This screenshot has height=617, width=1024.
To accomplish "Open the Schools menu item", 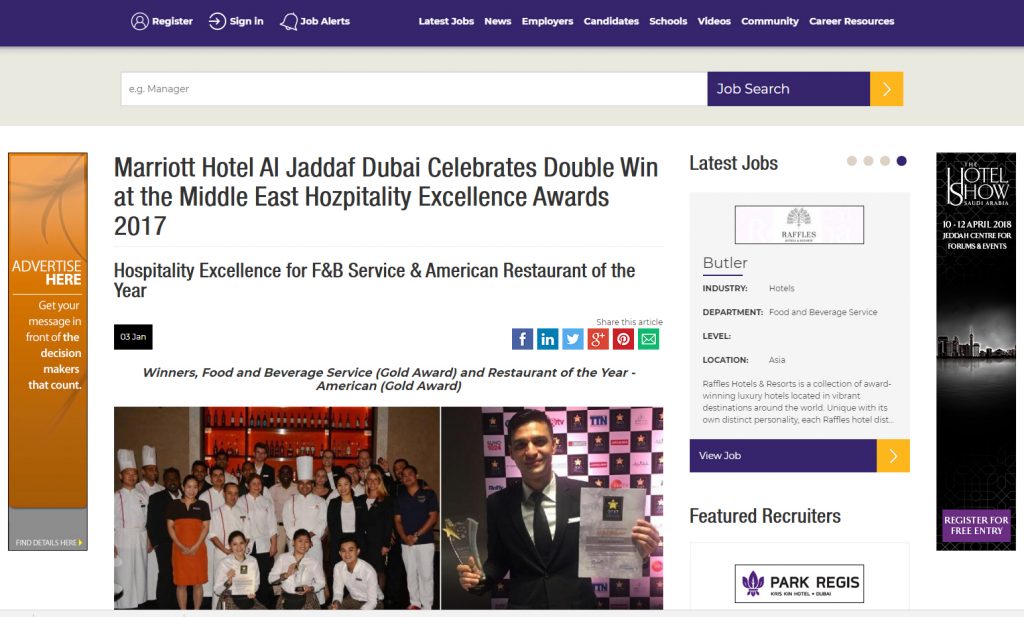I will (x=668, y=22).
